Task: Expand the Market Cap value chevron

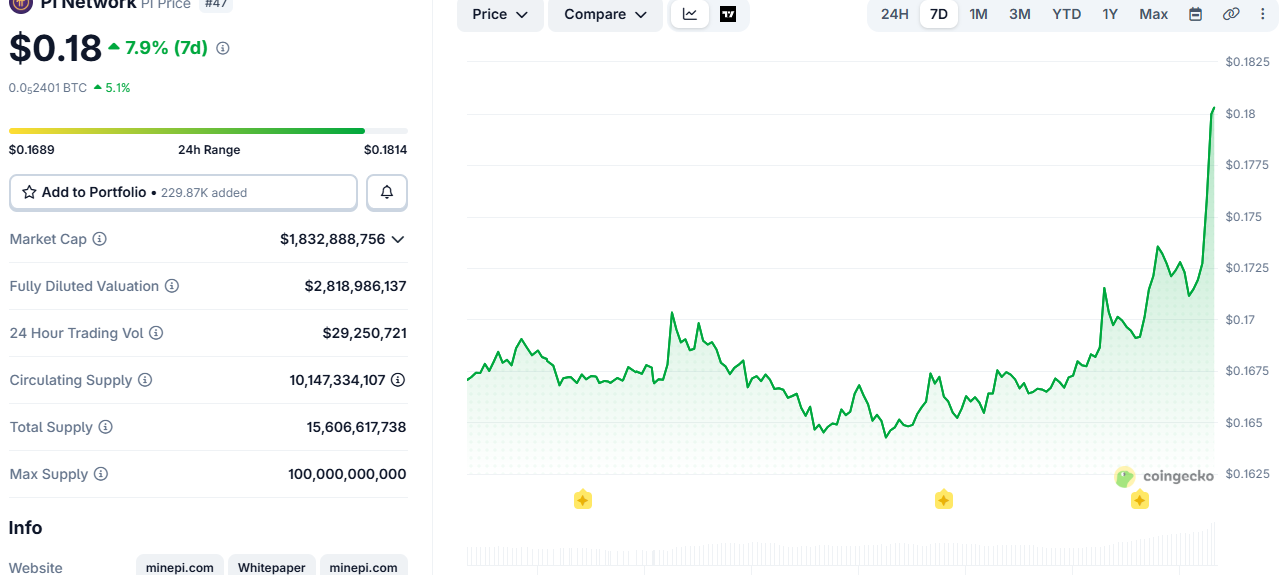Action: coord(398,239)
